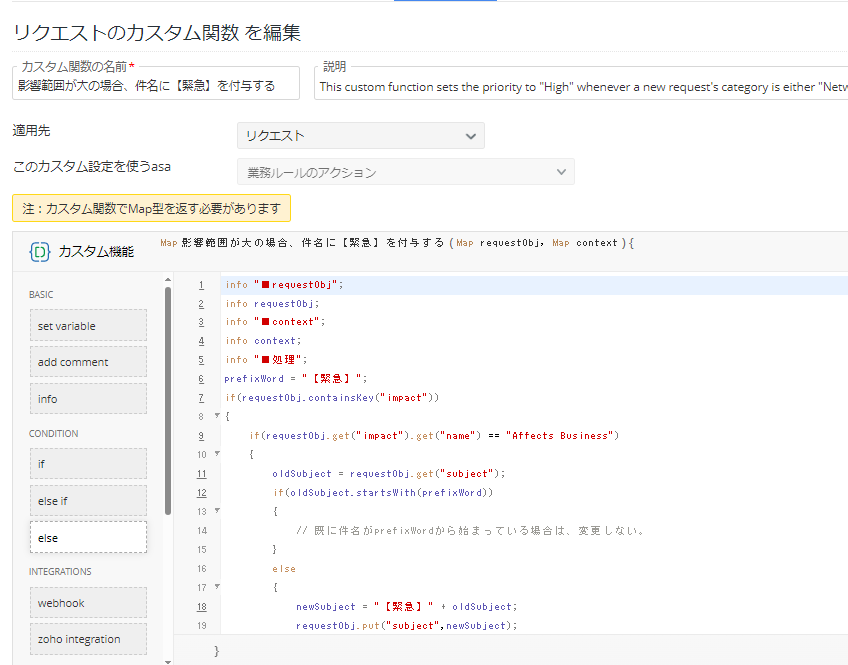The image size is (848, 665).
Task: Choose the 'else if' condition block
Action: [x=88, y=501]
